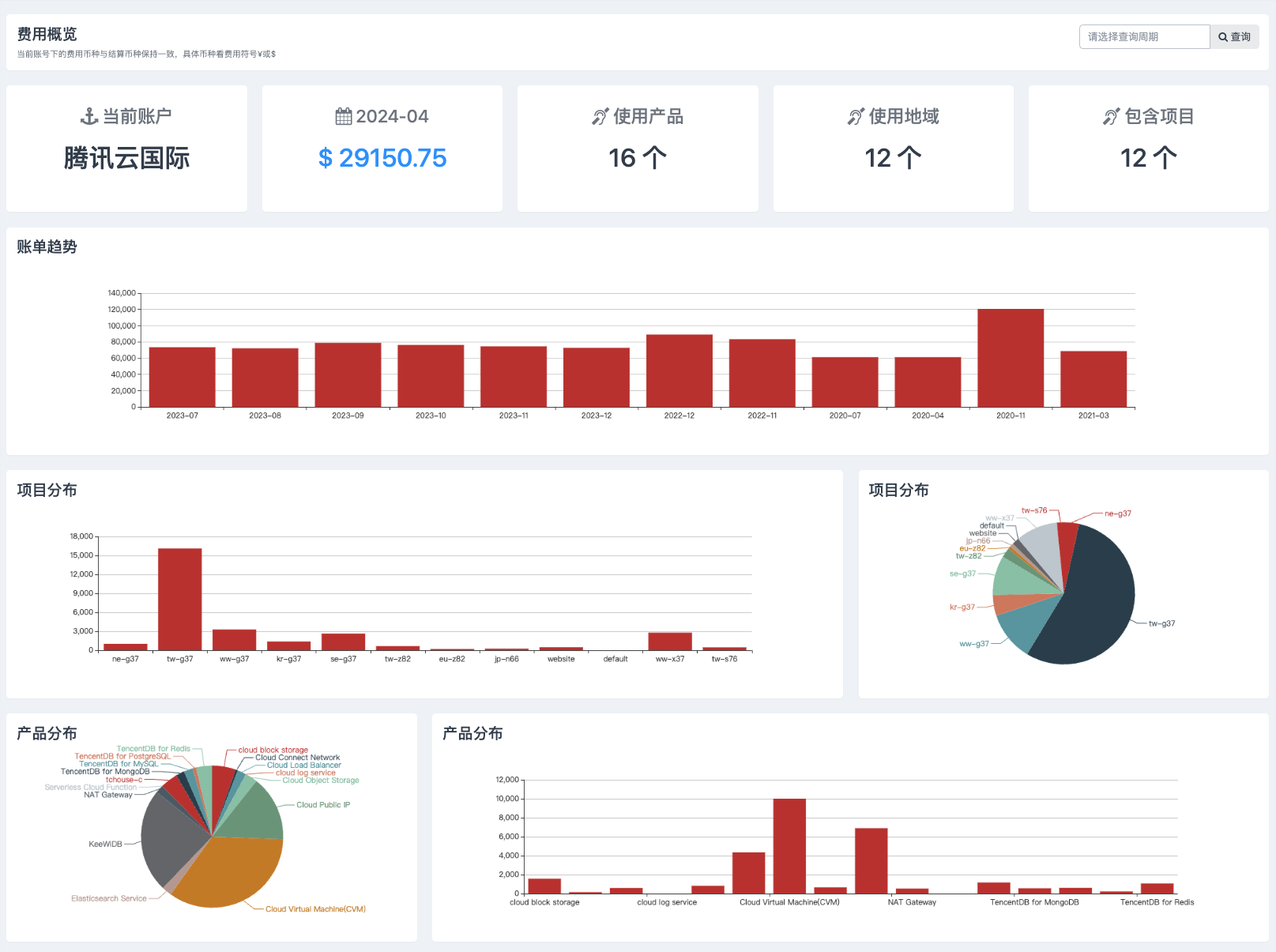Click the Cloud Virtual Machine(CVM) pie label
1276x952 pixels.
[315, 909]
